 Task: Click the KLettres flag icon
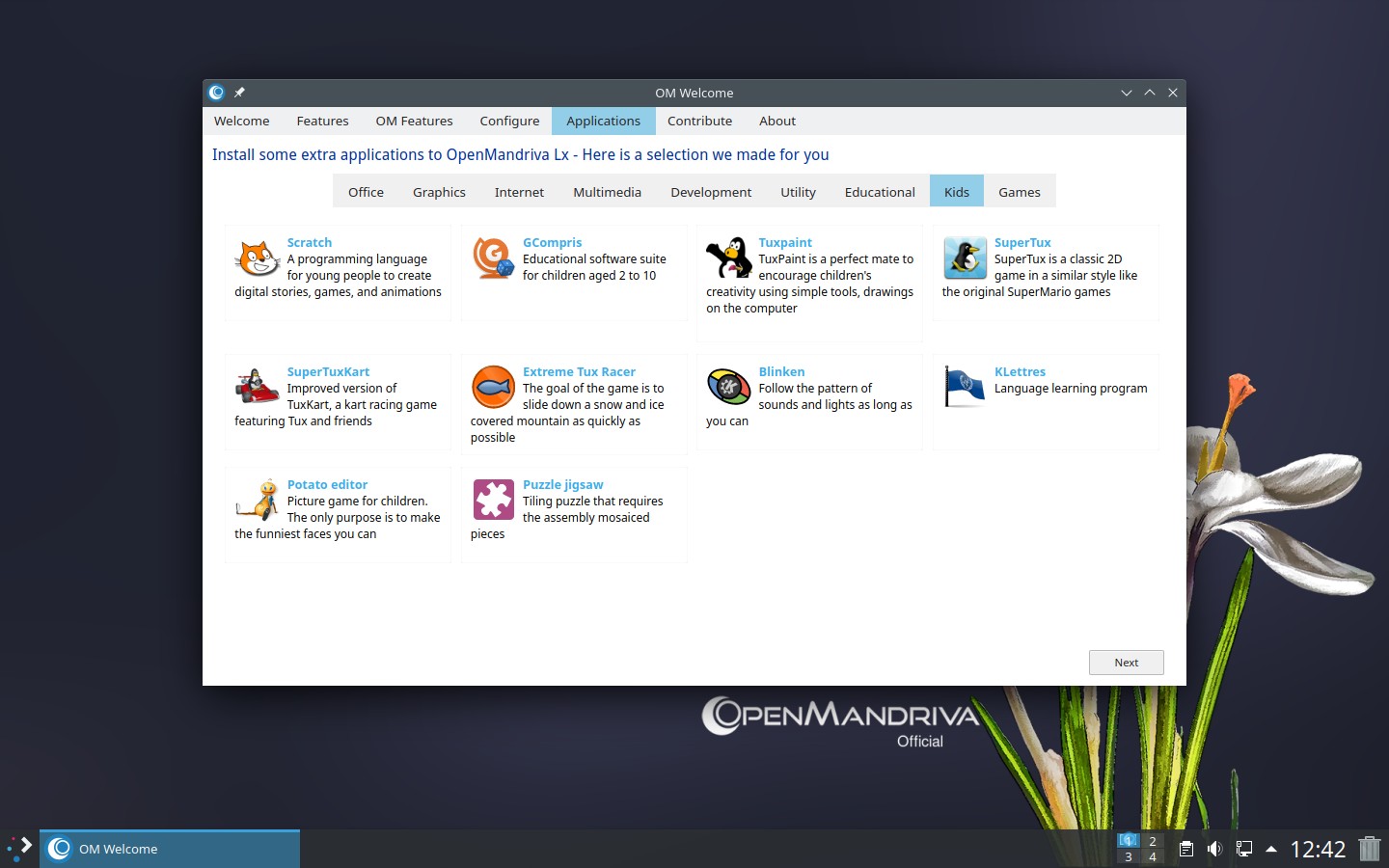point(965,387)
